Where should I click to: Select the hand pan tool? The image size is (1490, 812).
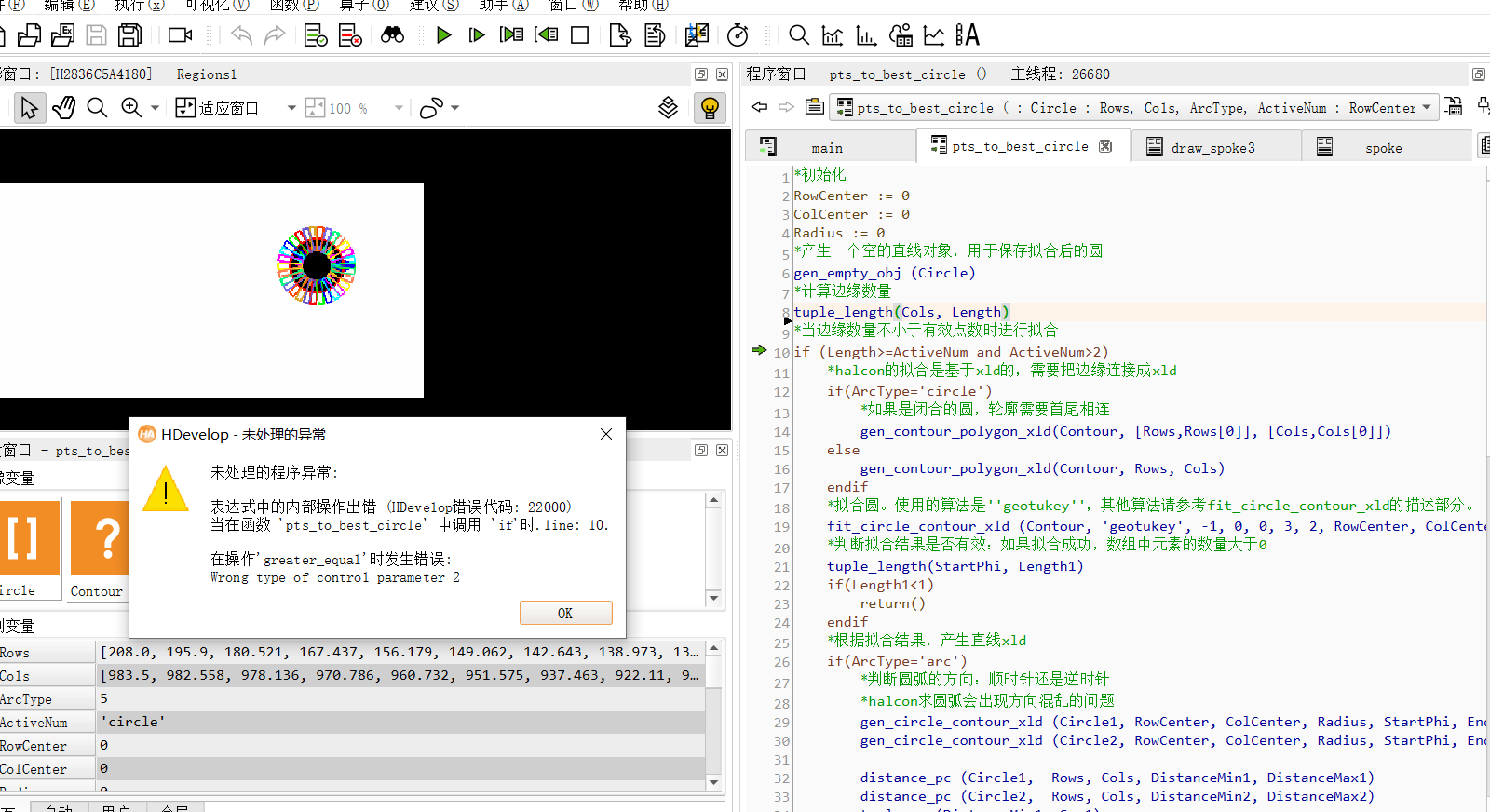pyautogui.click(x=63, y=108)
